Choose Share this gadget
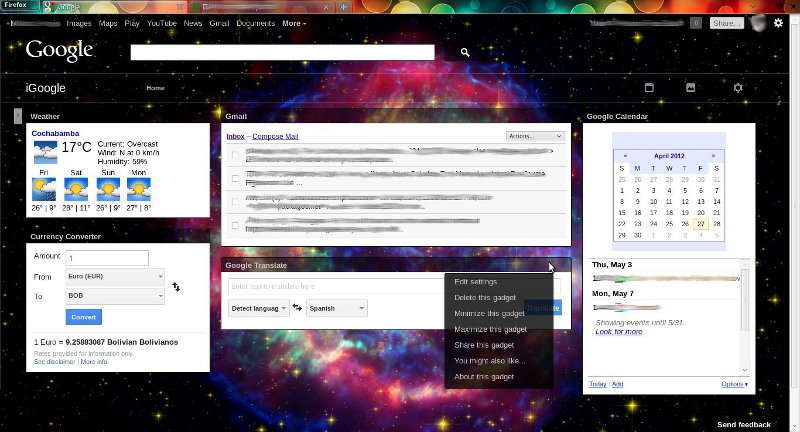This screenshot has width=800, height=432. click(x=484, y=345)
